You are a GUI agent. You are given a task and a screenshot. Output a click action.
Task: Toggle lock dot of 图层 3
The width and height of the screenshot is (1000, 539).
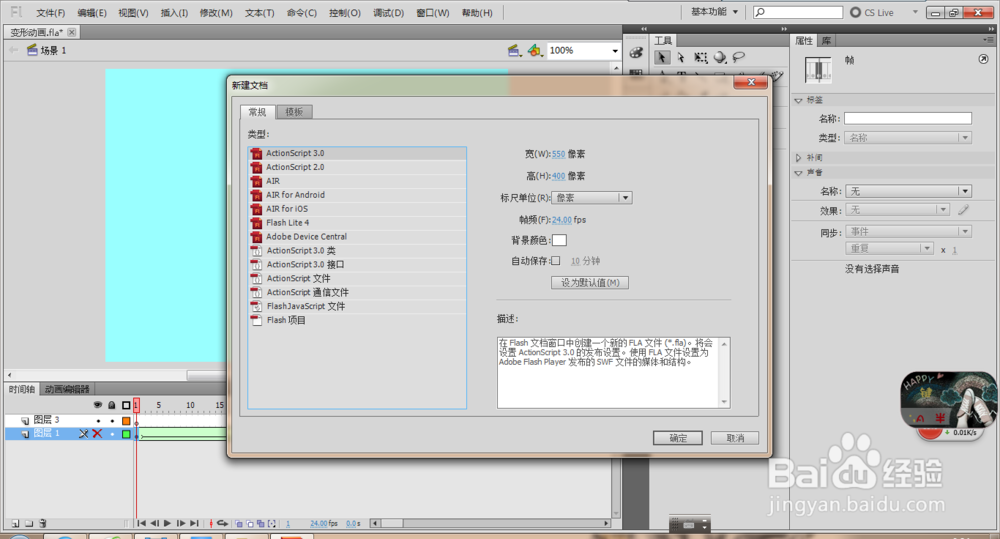112,420
